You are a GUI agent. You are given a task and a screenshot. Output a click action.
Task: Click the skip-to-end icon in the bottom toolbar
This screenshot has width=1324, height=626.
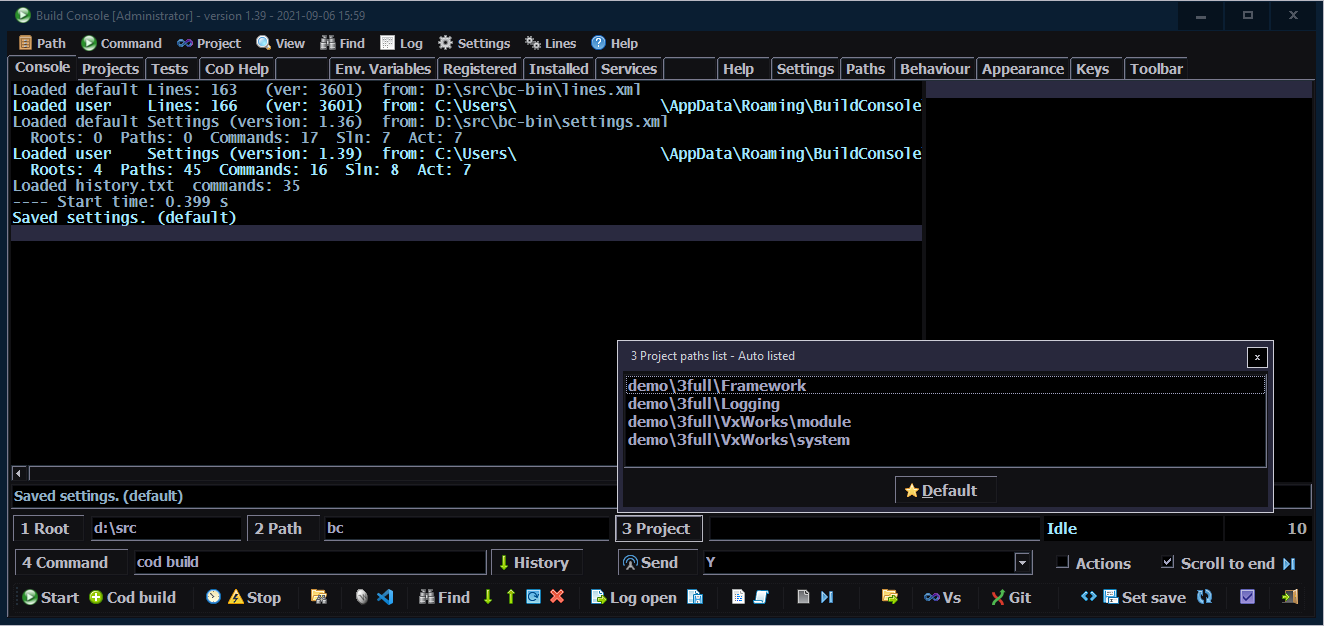(827, 597)
